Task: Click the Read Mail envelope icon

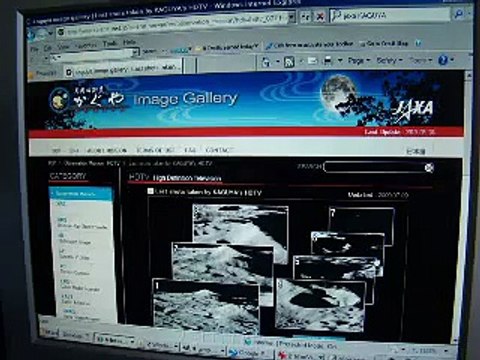Action: [312, 61]
